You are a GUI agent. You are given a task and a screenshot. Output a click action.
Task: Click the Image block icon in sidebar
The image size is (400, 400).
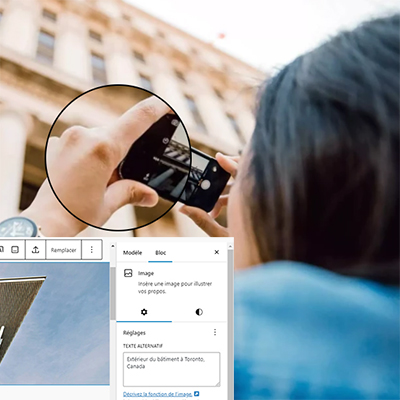128,273
